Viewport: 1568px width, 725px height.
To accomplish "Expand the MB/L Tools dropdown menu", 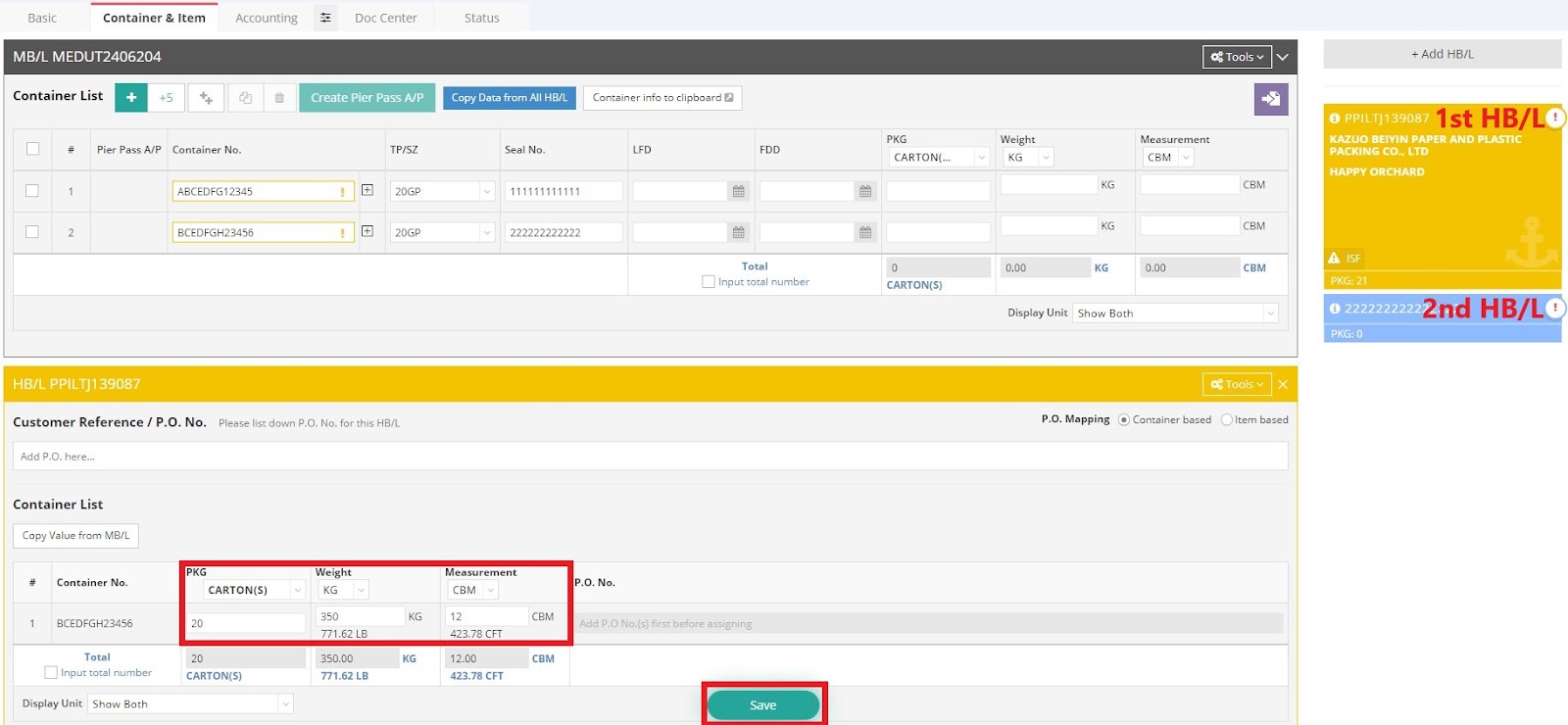I will pyautogui.click(x=1236, y=57).
